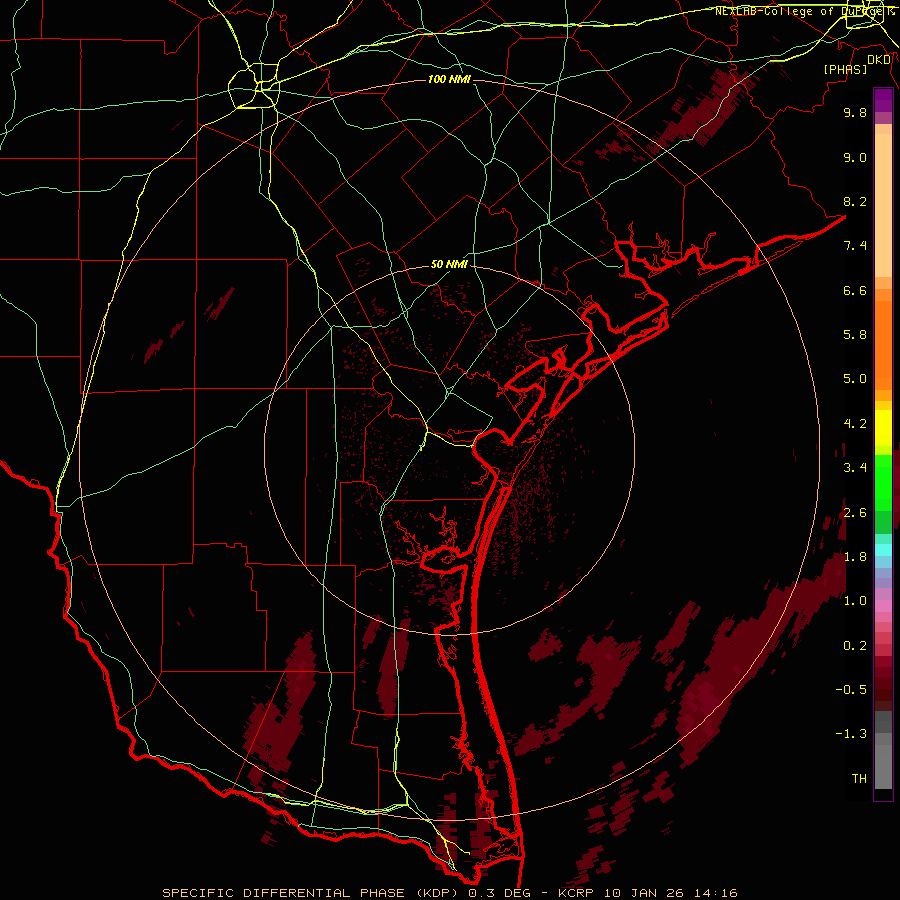
Task: Click the 5.0 value on the color scale
Action: point(855,379)
